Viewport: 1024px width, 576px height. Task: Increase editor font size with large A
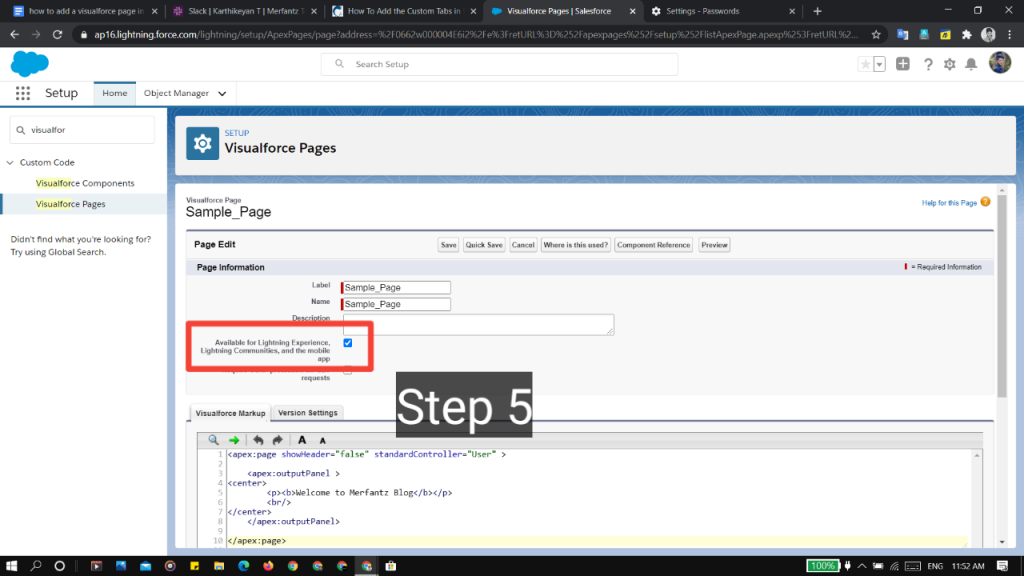302,440
